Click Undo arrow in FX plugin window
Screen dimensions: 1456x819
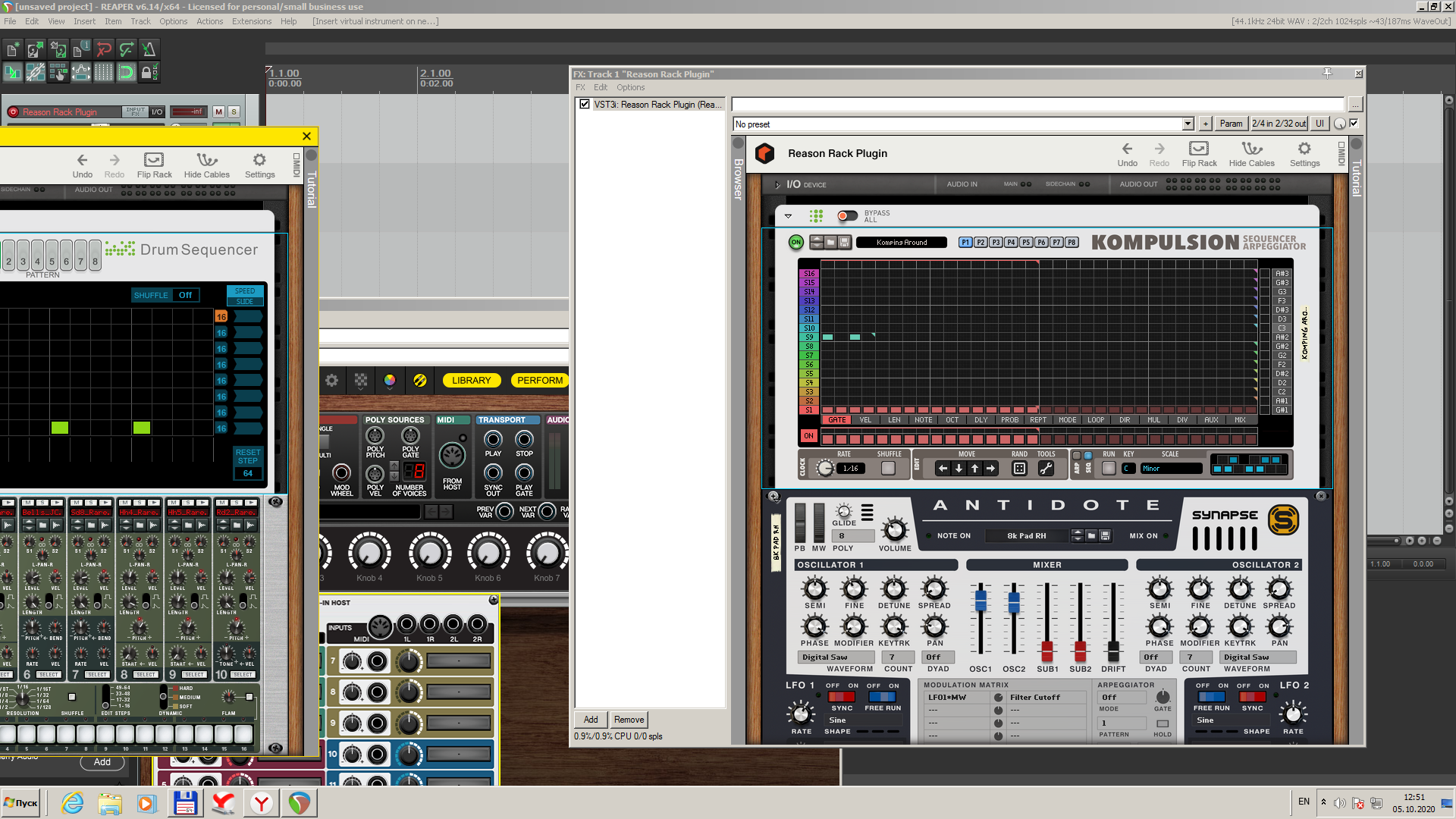(1127, 149)
